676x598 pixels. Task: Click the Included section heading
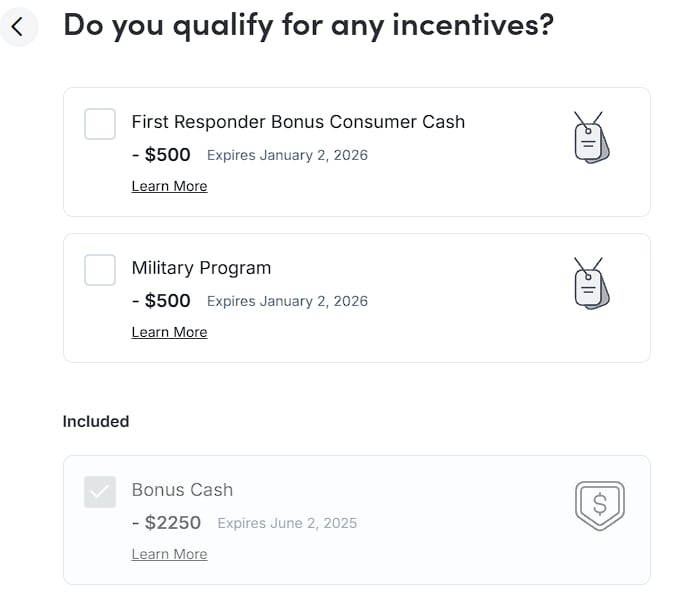(96, 421)
